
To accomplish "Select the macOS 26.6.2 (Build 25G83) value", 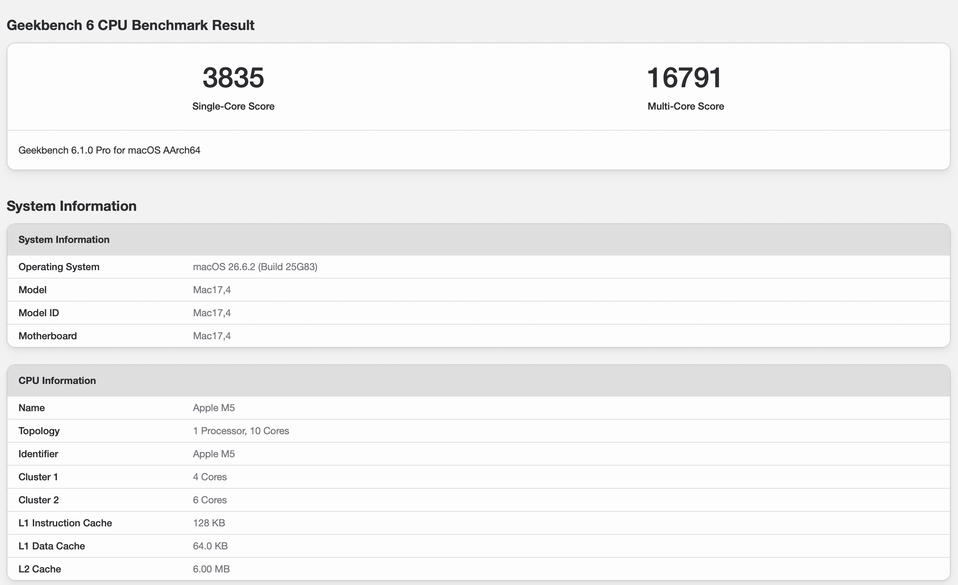I will 255,267.
